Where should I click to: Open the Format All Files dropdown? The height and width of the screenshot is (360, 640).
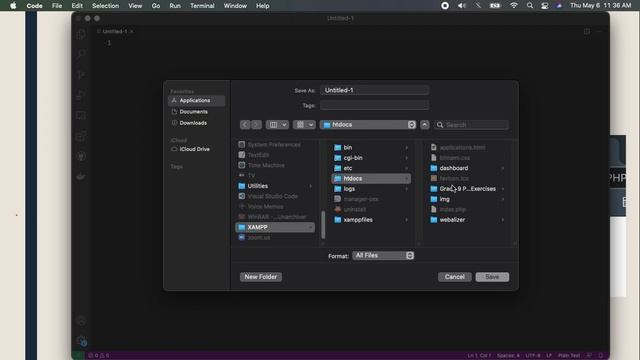click(383, 256)
